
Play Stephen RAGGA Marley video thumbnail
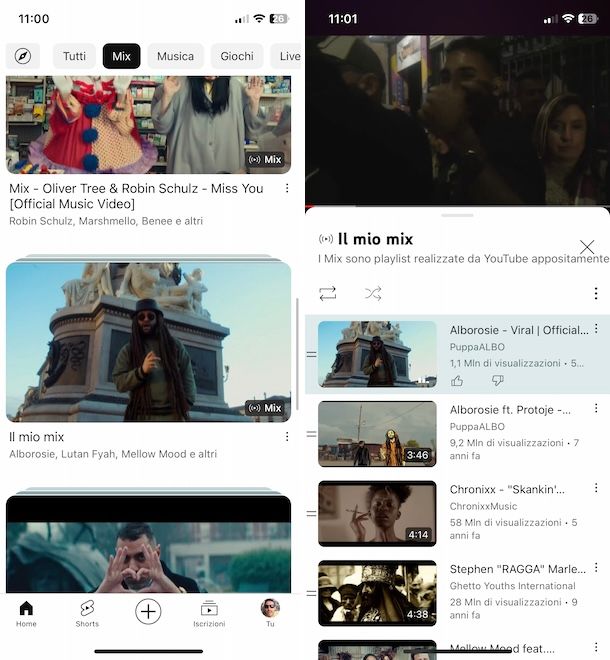[x=377, y=593]
